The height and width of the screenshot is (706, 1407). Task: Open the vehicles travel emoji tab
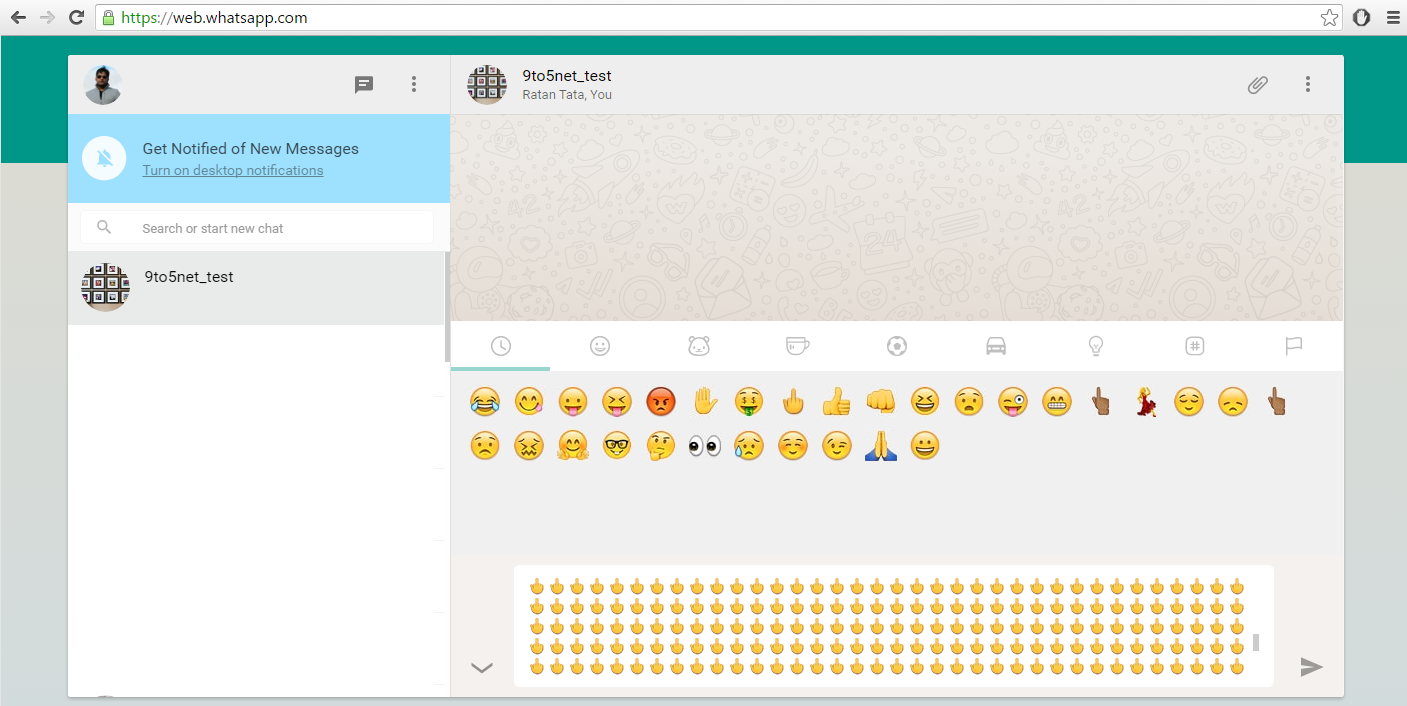pos(996,346)
